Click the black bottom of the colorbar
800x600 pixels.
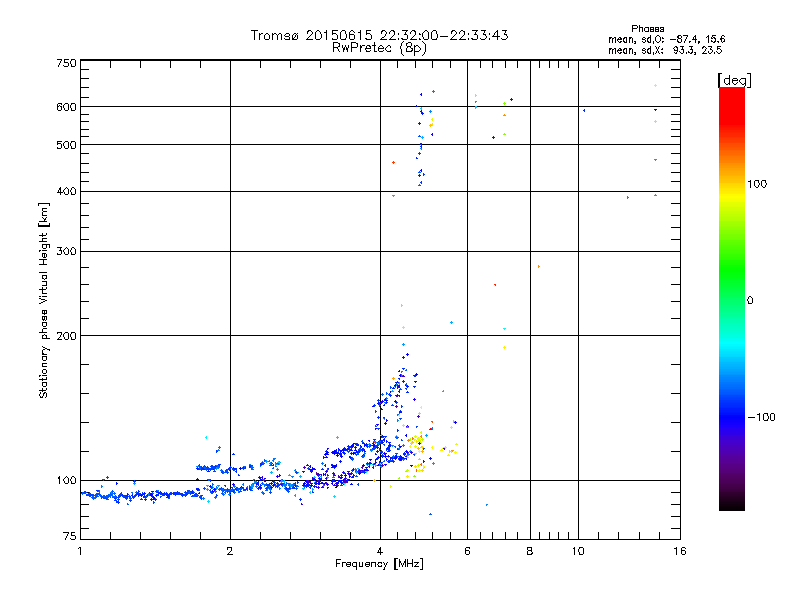tap(732, 503)
